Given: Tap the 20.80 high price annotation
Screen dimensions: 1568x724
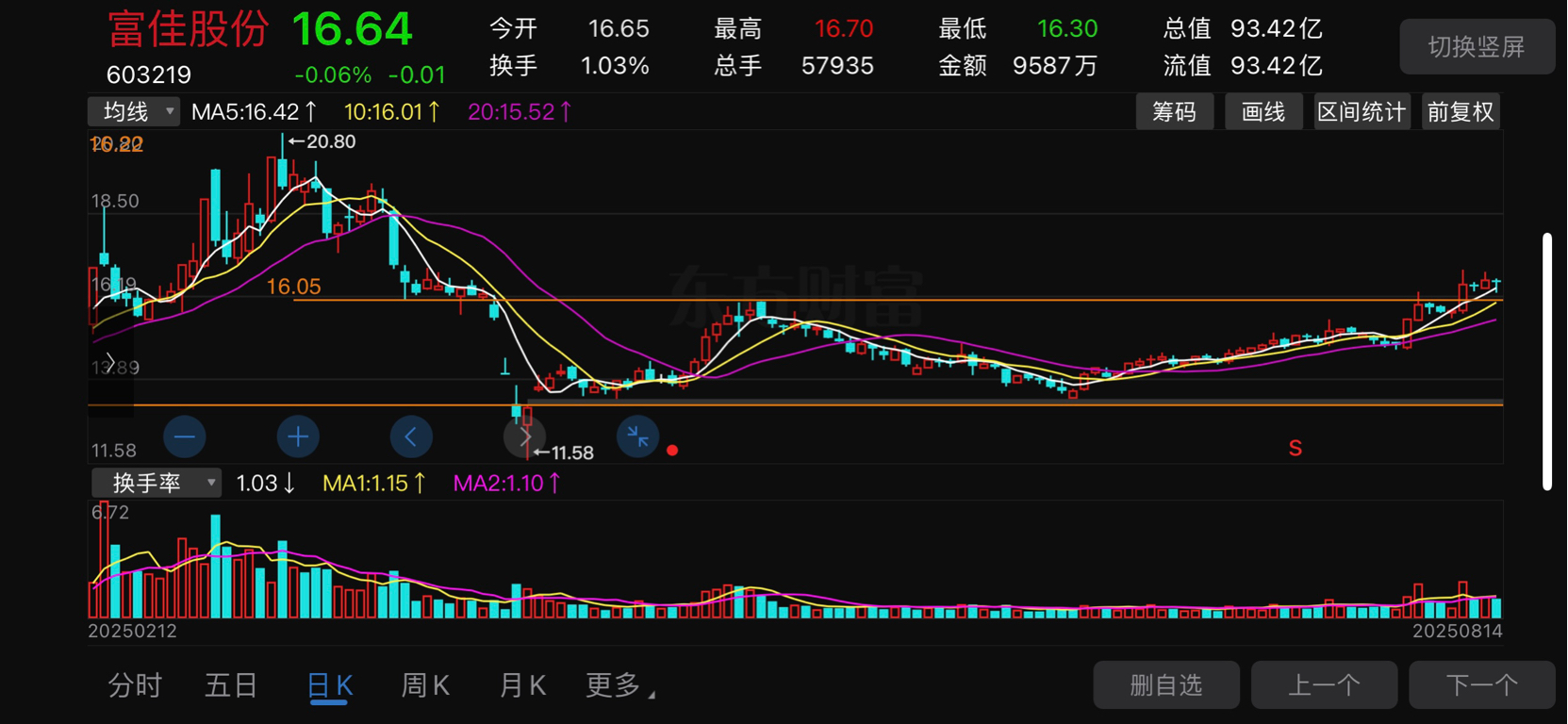Looking at the screenshot, I should [x=322, y=141].
